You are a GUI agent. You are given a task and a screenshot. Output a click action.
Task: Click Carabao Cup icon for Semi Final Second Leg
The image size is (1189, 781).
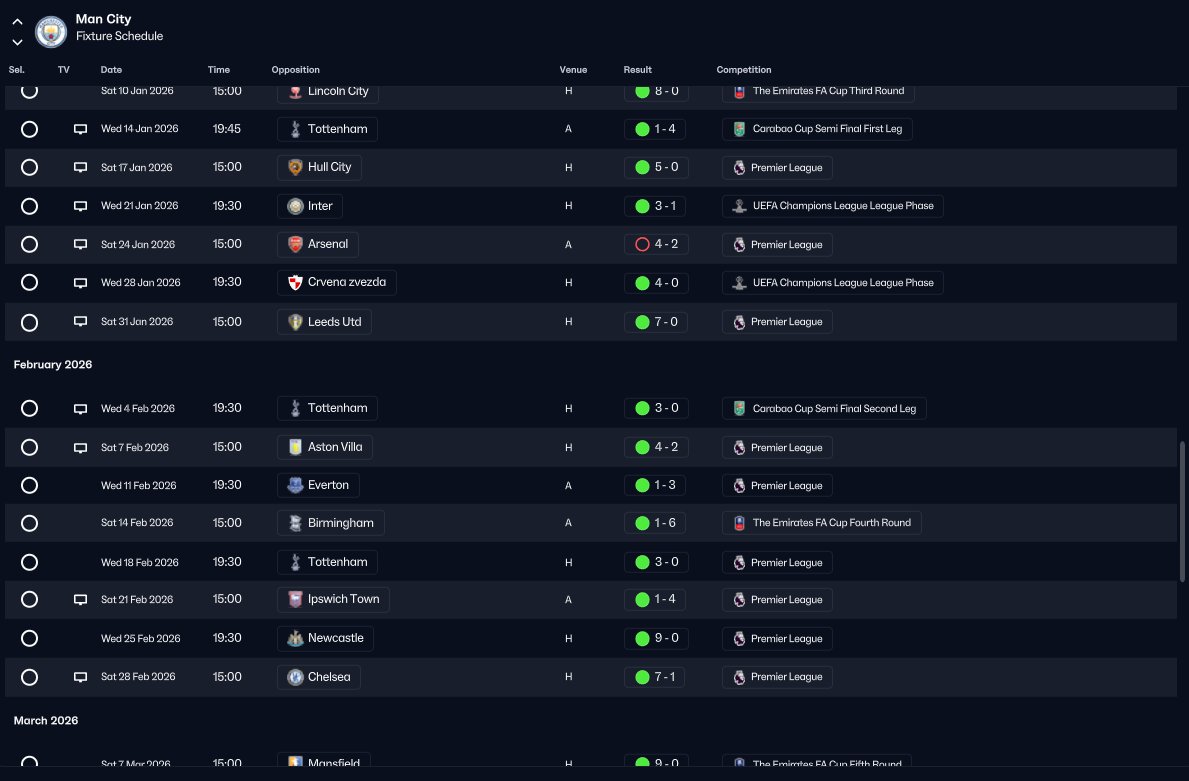tap(739, 409)
